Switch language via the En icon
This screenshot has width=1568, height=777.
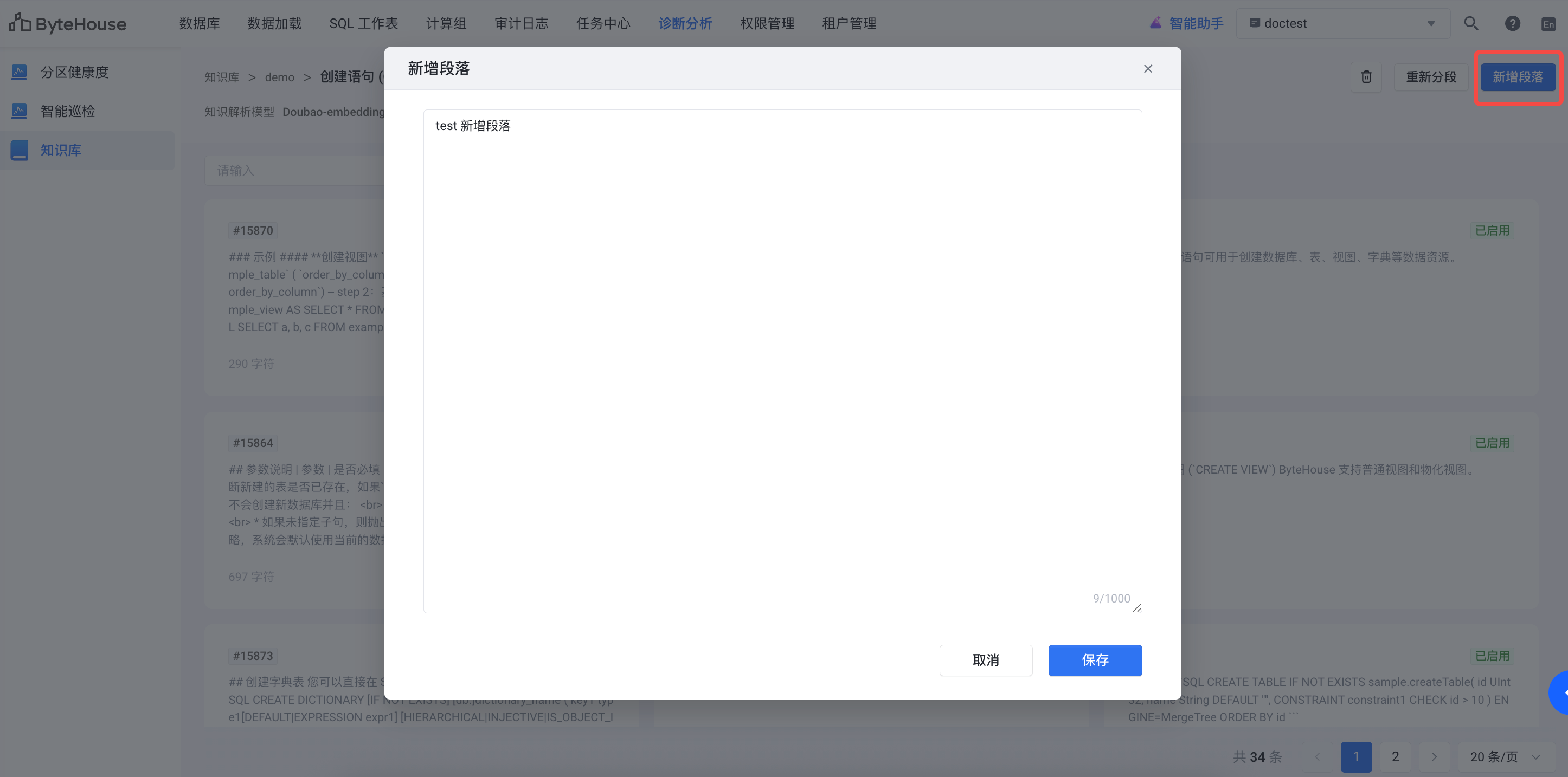point(1548,24)
